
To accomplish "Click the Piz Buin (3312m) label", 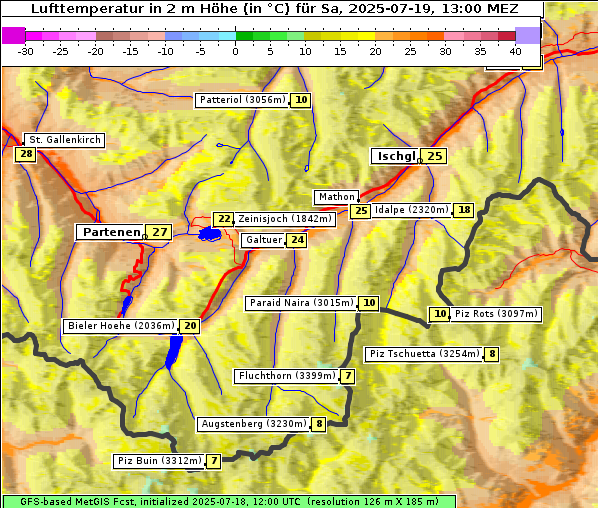I will coord(159,461).
